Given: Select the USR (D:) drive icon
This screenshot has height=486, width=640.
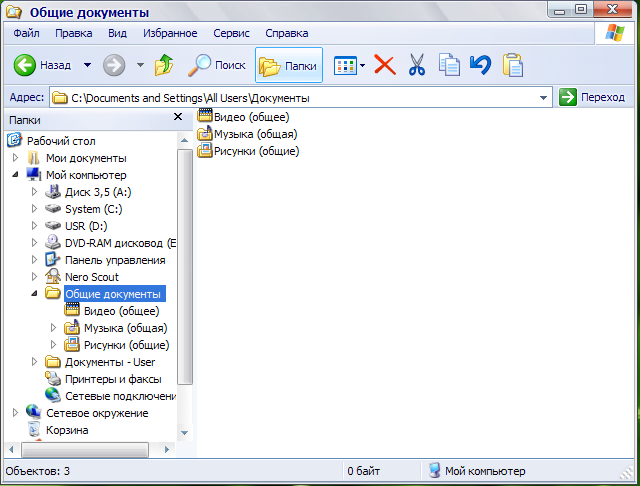Looking at the screenshot, I should coord(53,226).
